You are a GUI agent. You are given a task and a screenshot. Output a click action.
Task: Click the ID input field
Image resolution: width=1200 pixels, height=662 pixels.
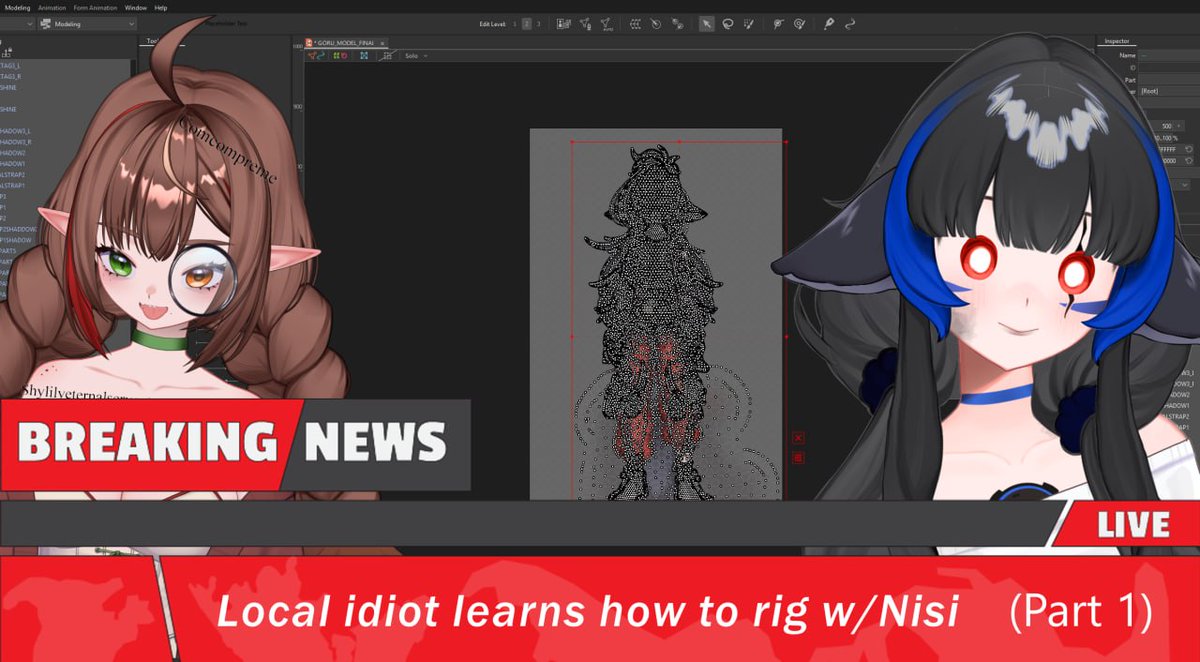pos(1169,68)
